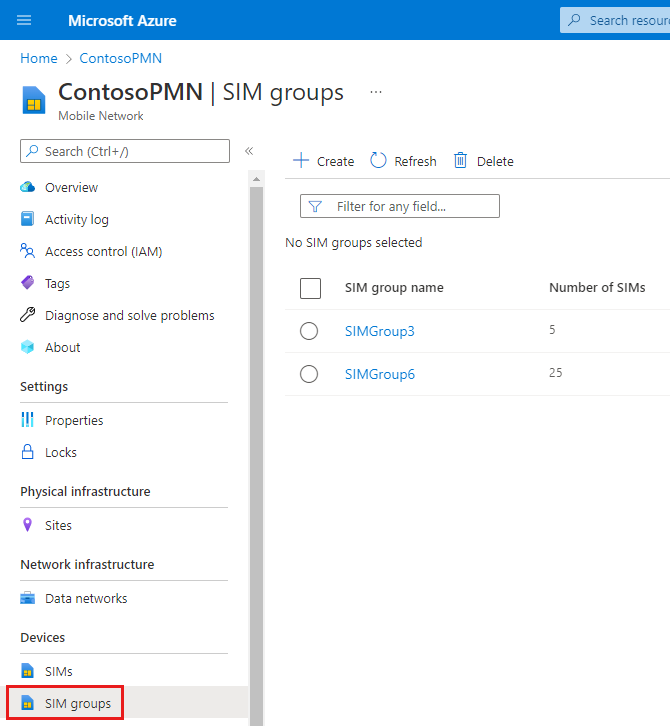Click the Activity log icon
Screen dimensions: 670x726
click(x=28, y=219)
